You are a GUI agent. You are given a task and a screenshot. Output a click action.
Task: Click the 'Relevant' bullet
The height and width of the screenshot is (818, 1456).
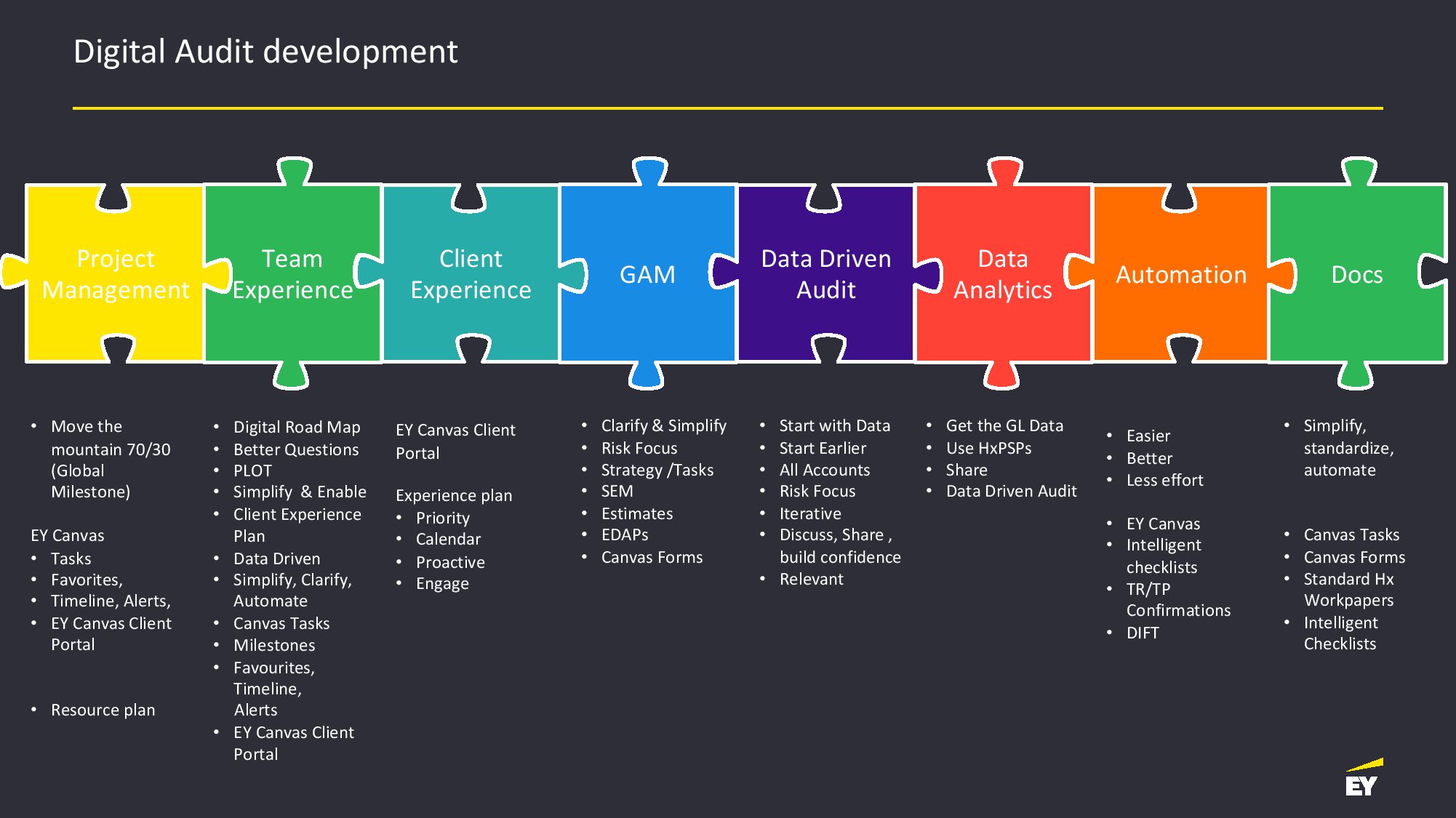click(811, 579)
